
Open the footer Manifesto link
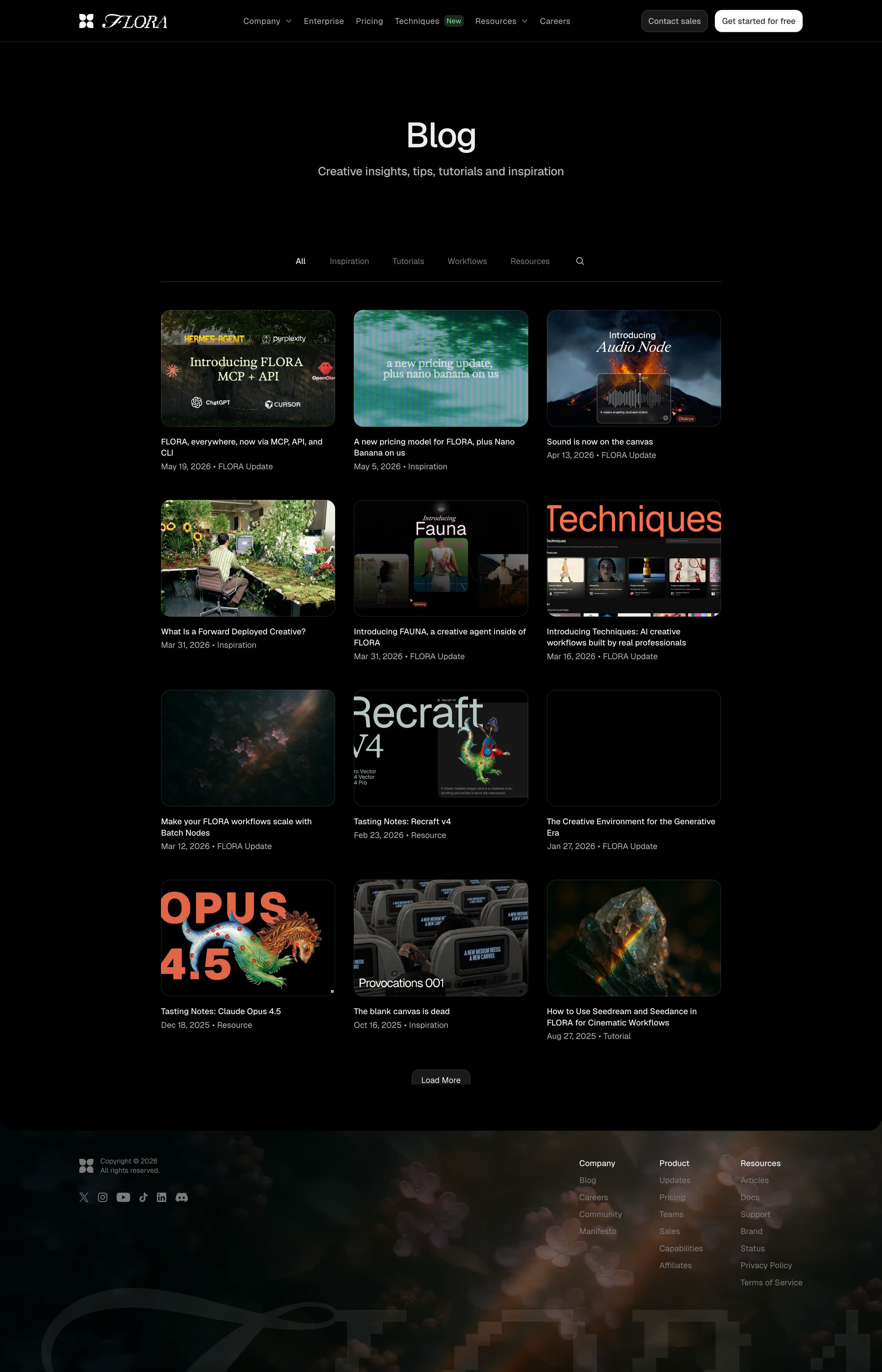[597, 1231]
